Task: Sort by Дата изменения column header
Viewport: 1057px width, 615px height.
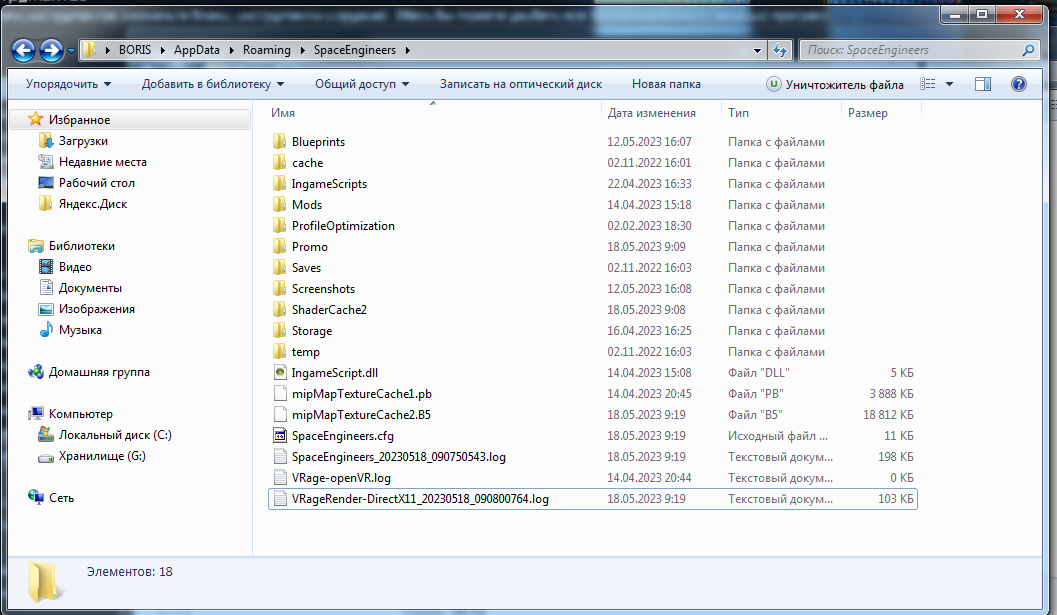Action: (x=651, y=113)
